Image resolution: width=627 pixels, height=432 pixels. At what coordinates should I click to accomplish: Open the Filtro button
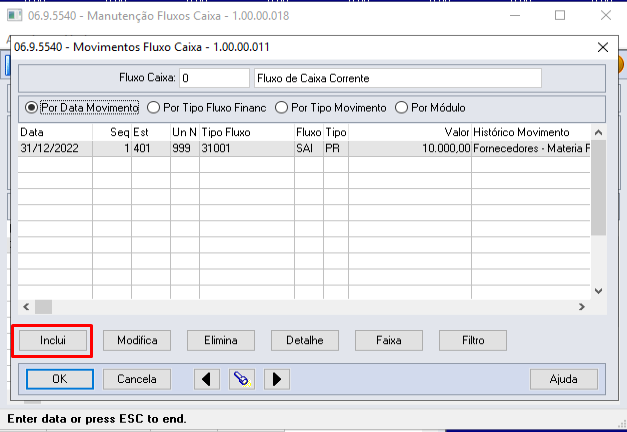[x=473, y=340]
